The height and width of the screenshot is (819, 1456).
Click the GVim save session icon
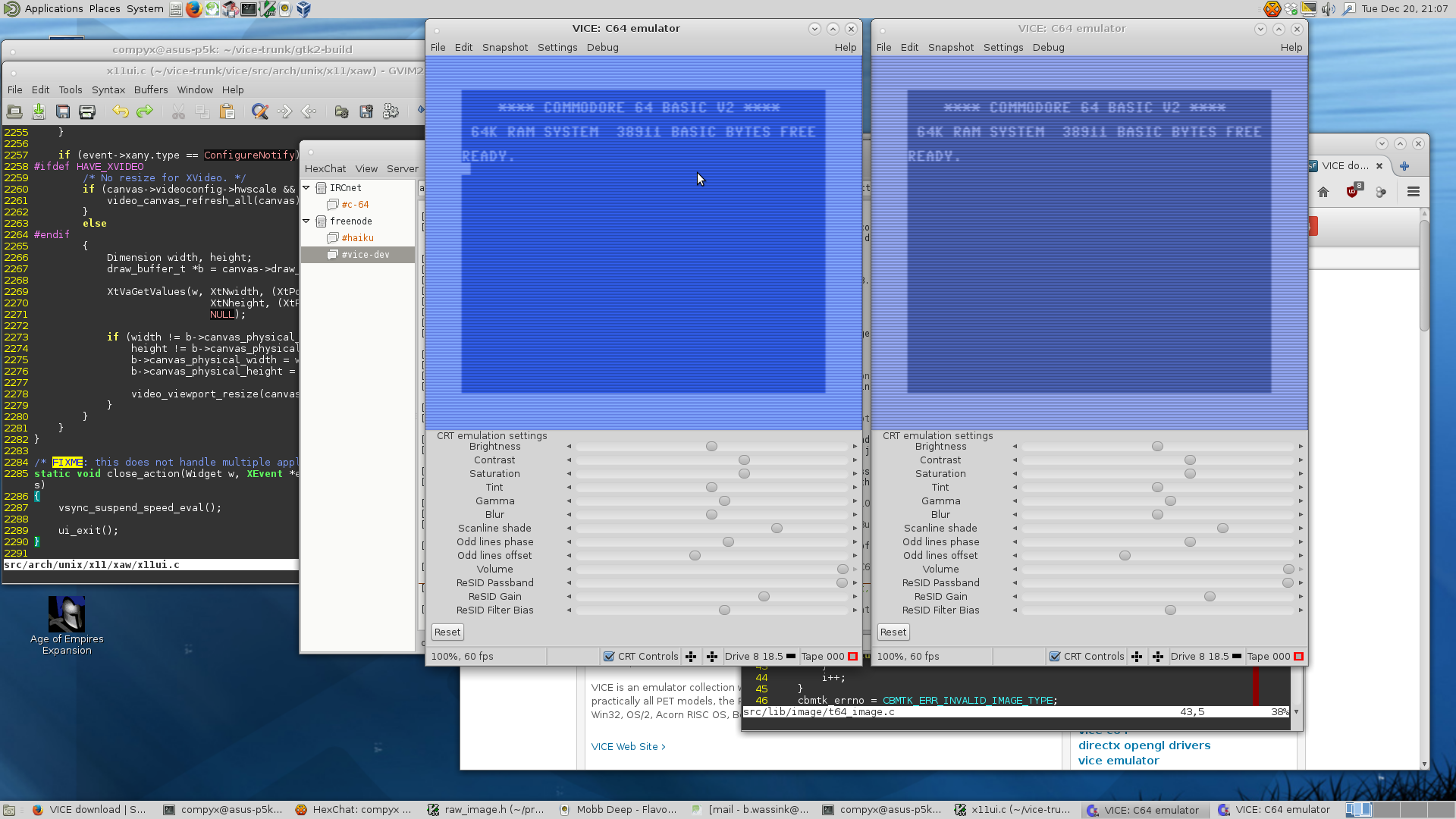(366, 112)
